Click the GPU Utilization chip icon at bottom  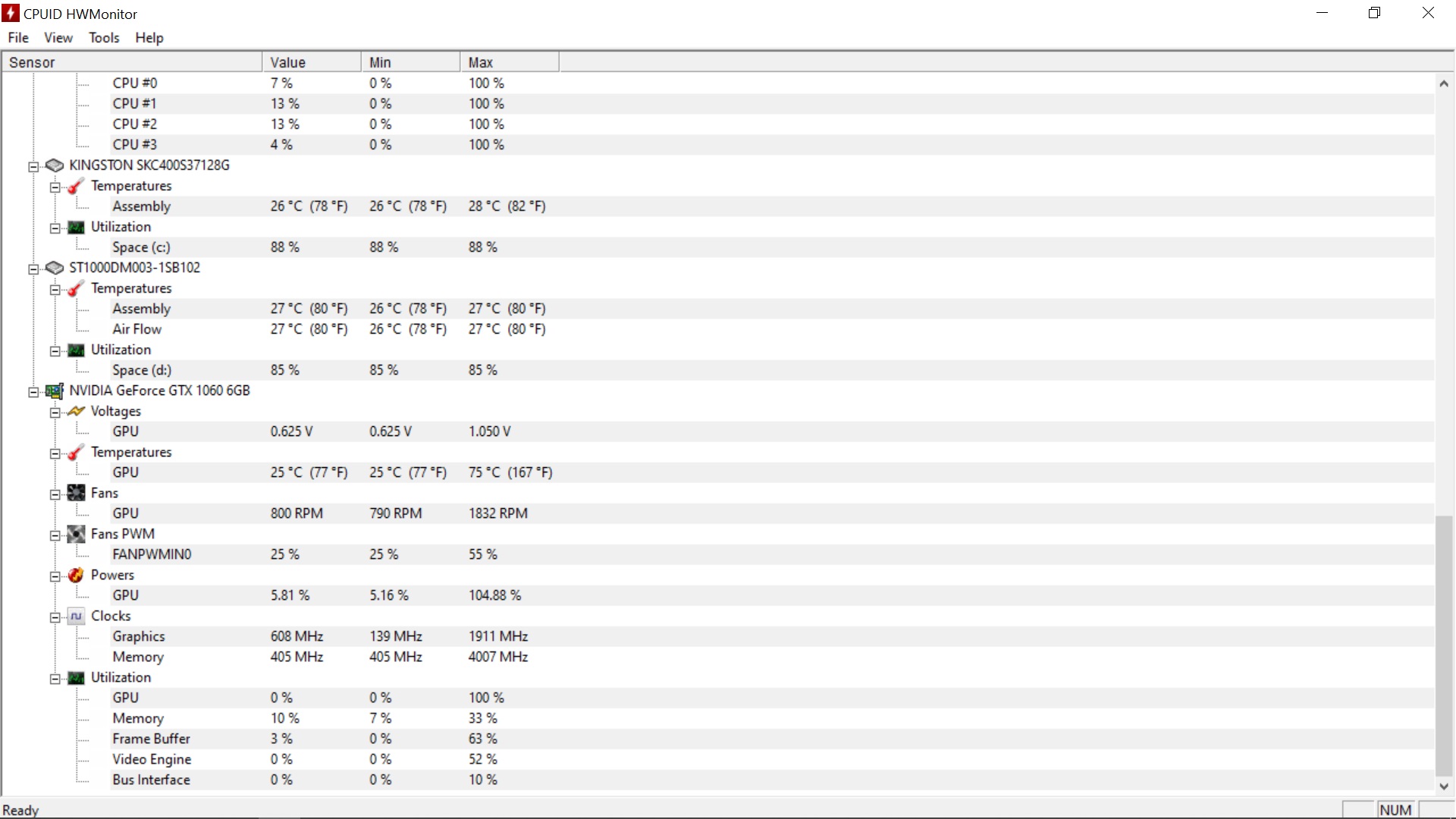tap(76, 677)
